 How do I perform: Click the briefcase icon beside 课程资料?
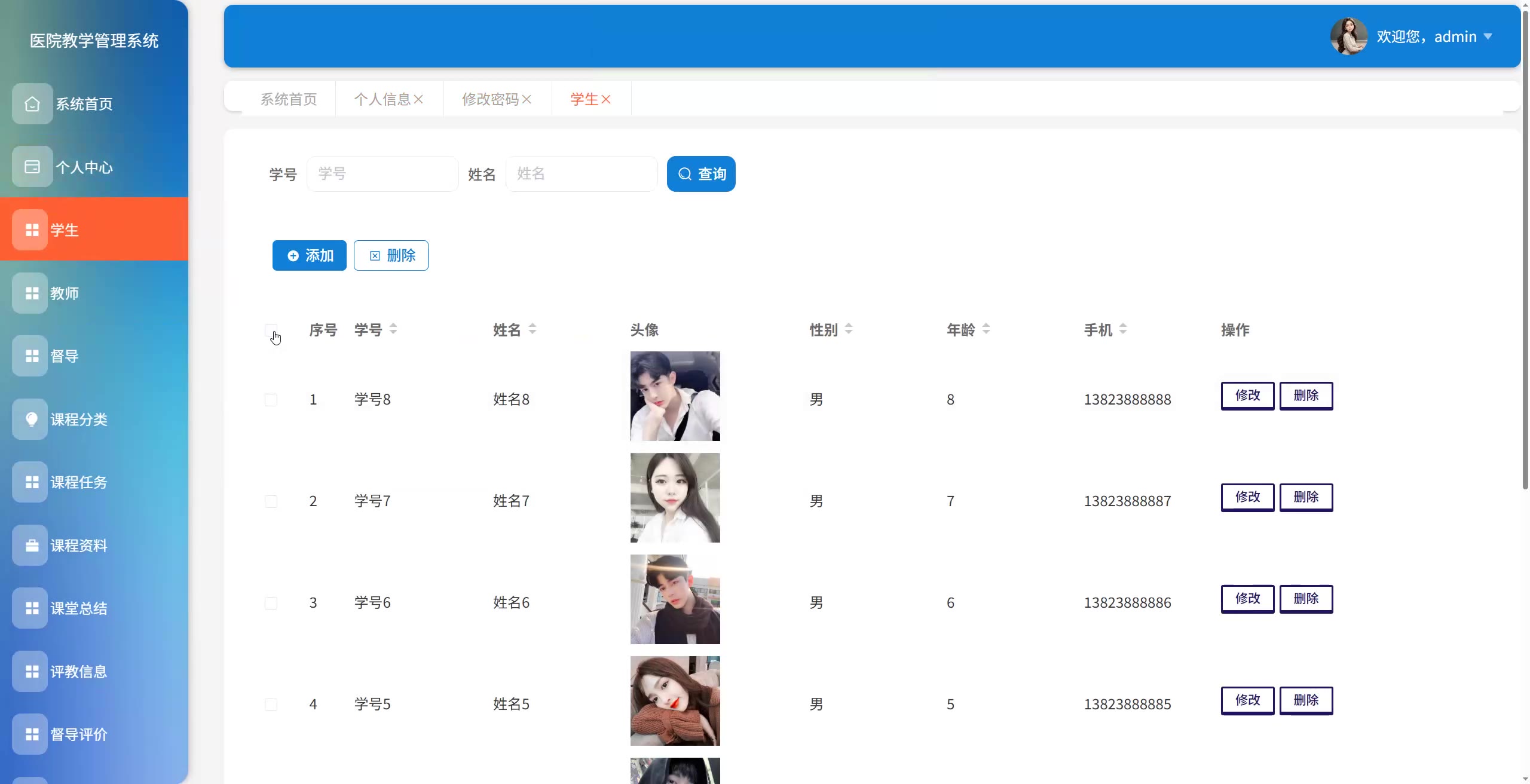32,545
